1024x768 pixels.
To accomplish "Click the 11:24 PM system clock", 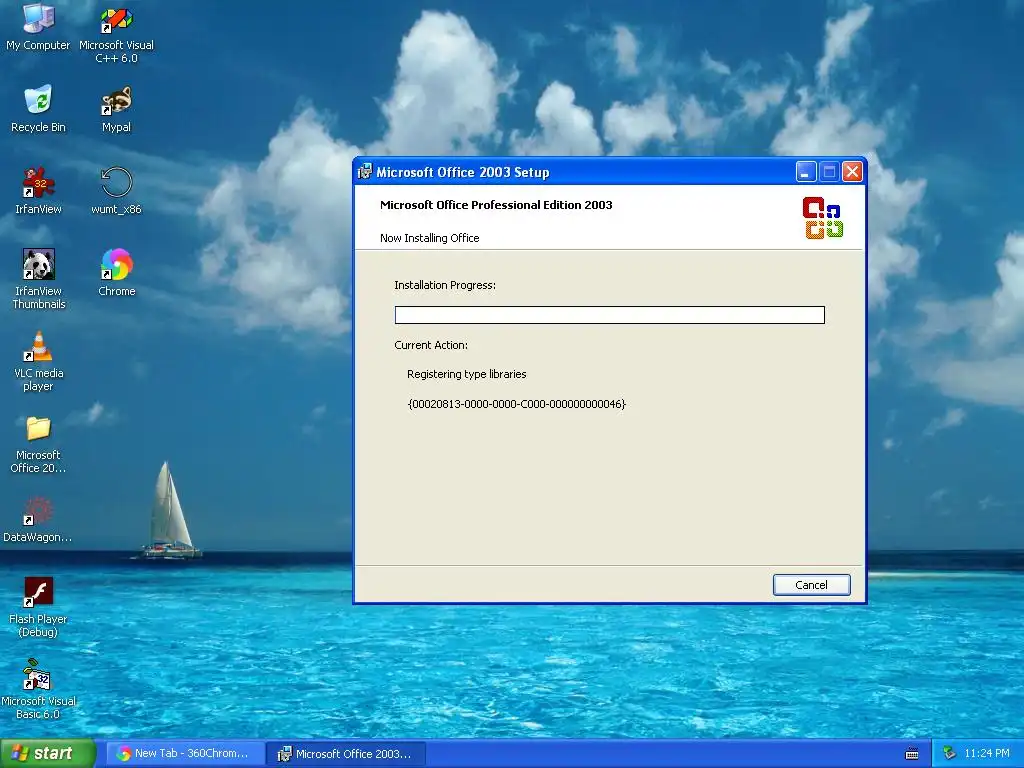I will [x=987, y=754].
